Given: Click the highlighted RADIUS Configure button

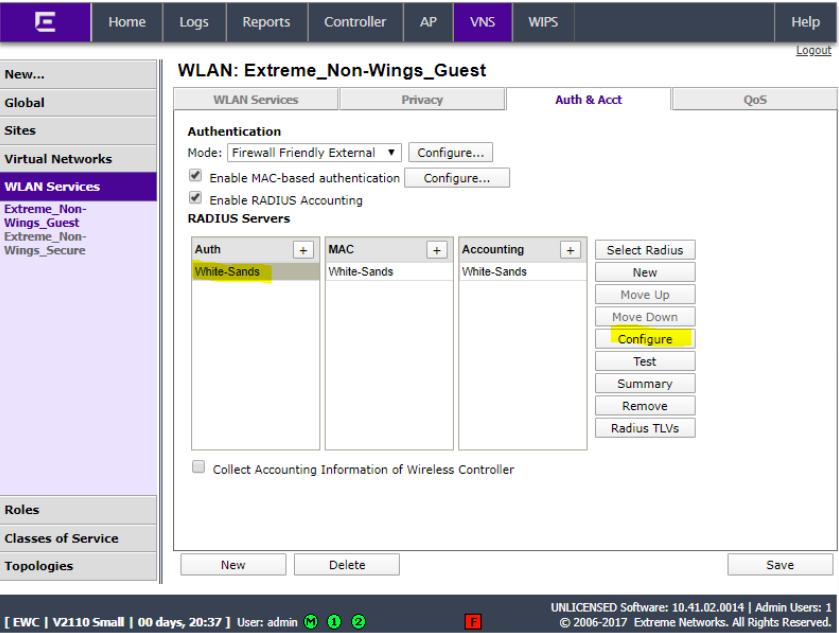Looking at the screenshot, I should tap(645, 339).
